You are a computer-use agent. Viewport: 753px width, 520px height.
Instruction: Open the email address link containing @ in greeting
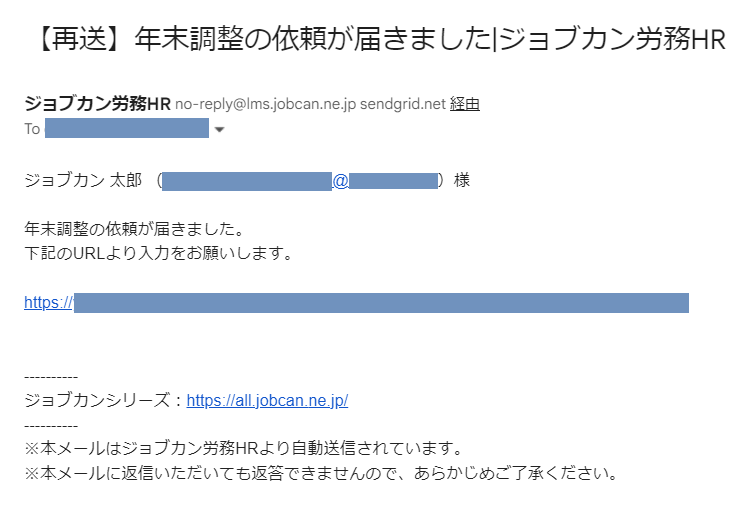pyautogui.click(x=300, y=181)
